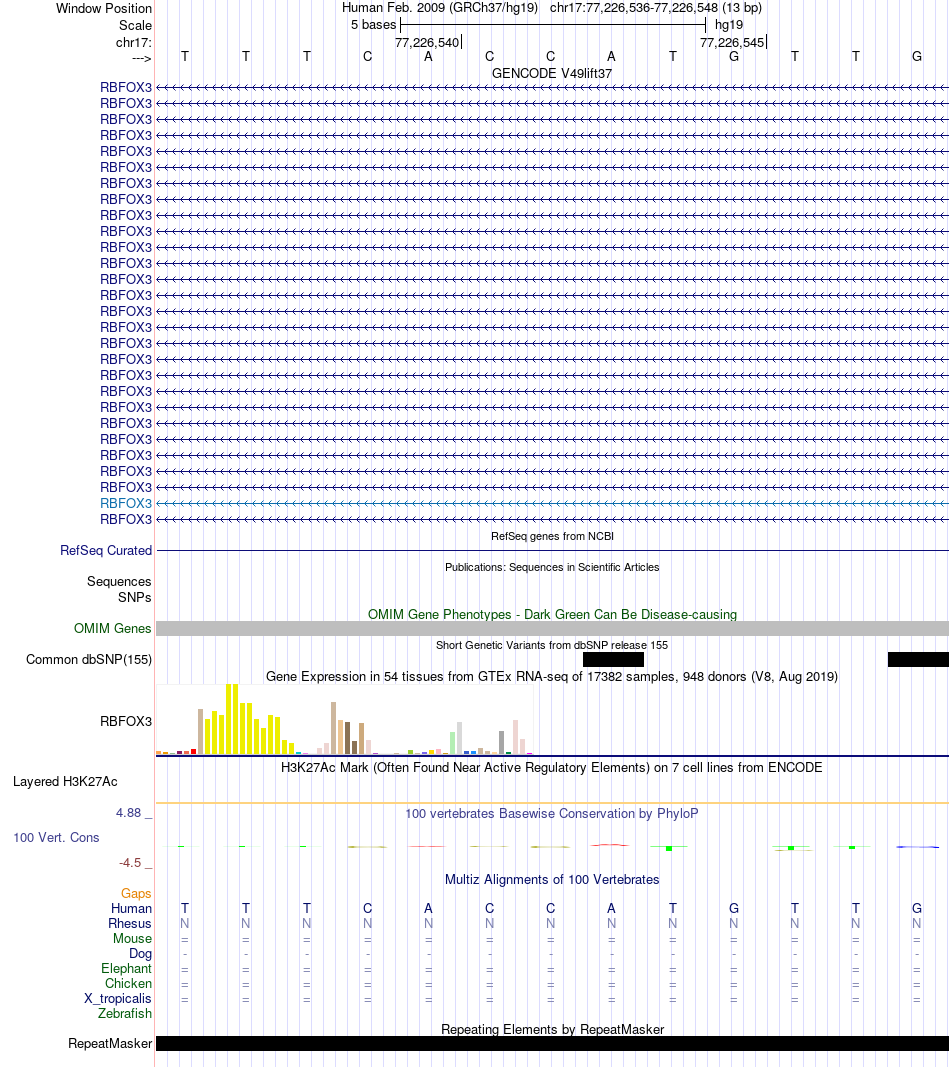Click the '5 bases' scale bar label
Image resolution: width=950 pixels, height=1067 pixels.
tap(374, 24)
